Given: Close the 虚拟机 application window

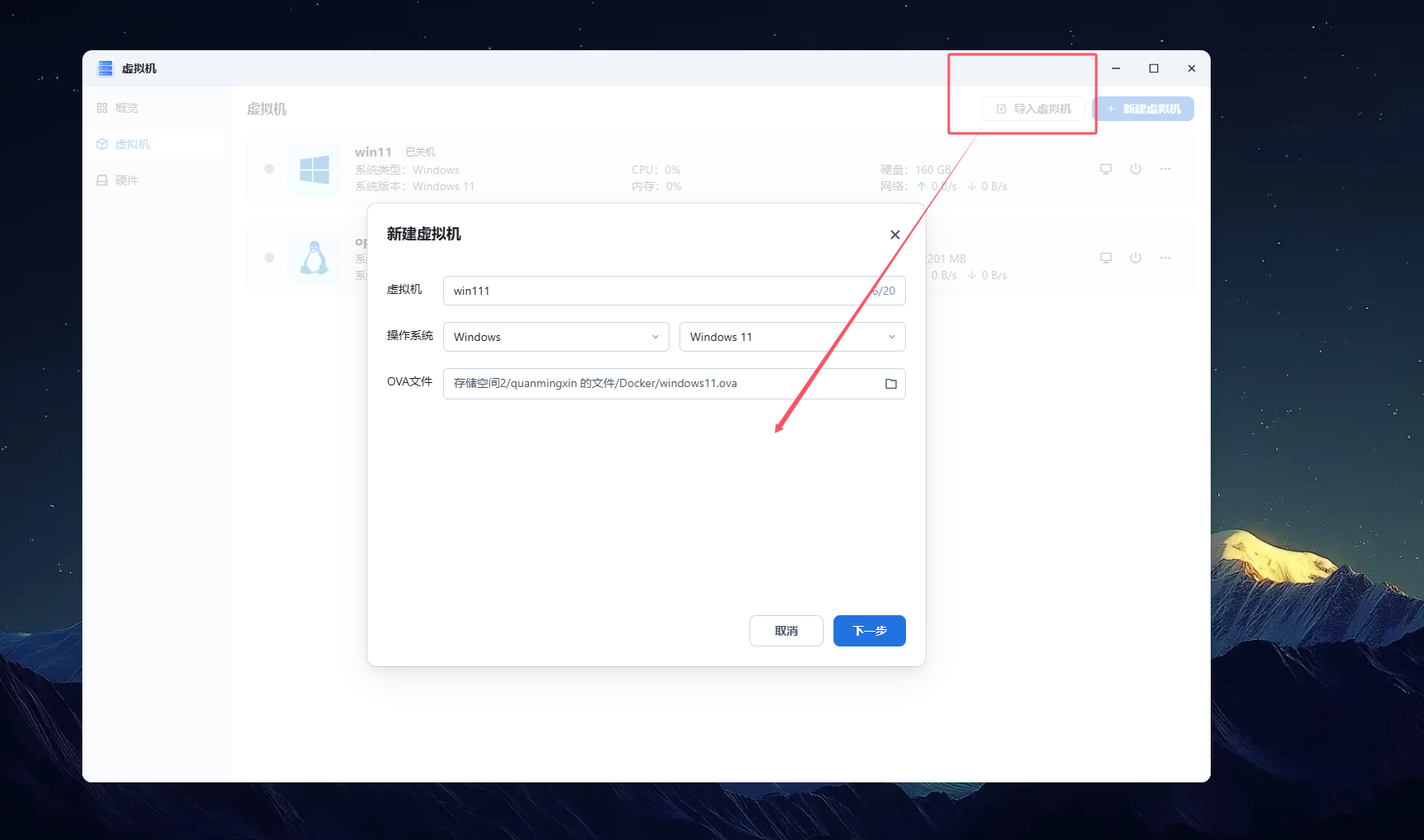Looking at the screenshot, I should pyautogui.click(x=1192, y=68).
